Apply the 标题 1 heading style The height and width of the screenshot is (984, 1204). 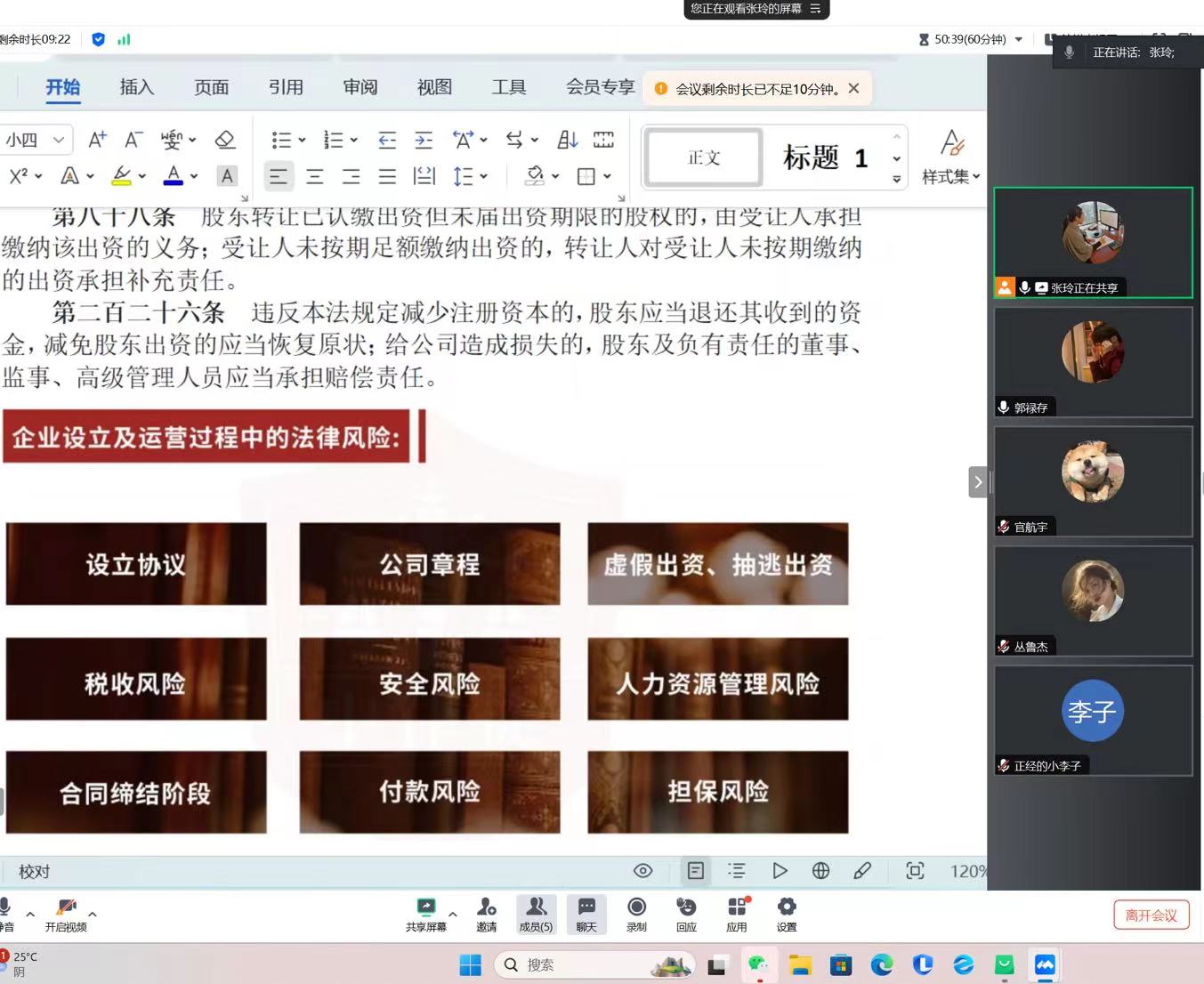tap(825, 157)
